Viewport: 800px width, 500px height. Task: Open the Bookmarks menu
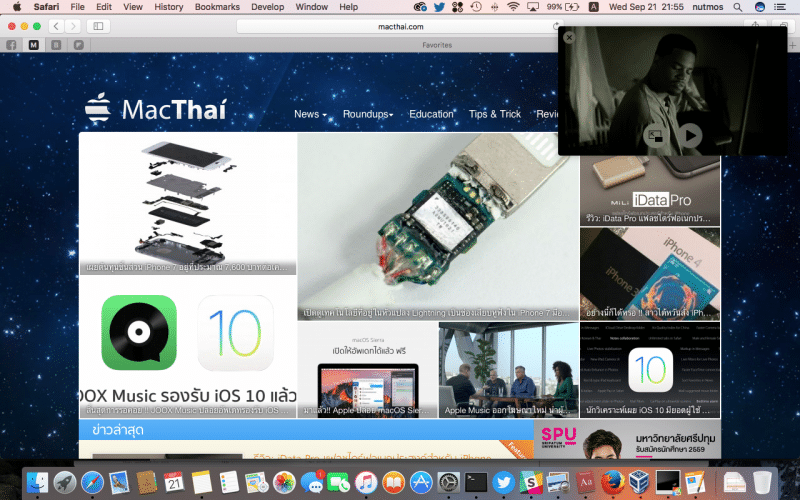pos(217,7)
